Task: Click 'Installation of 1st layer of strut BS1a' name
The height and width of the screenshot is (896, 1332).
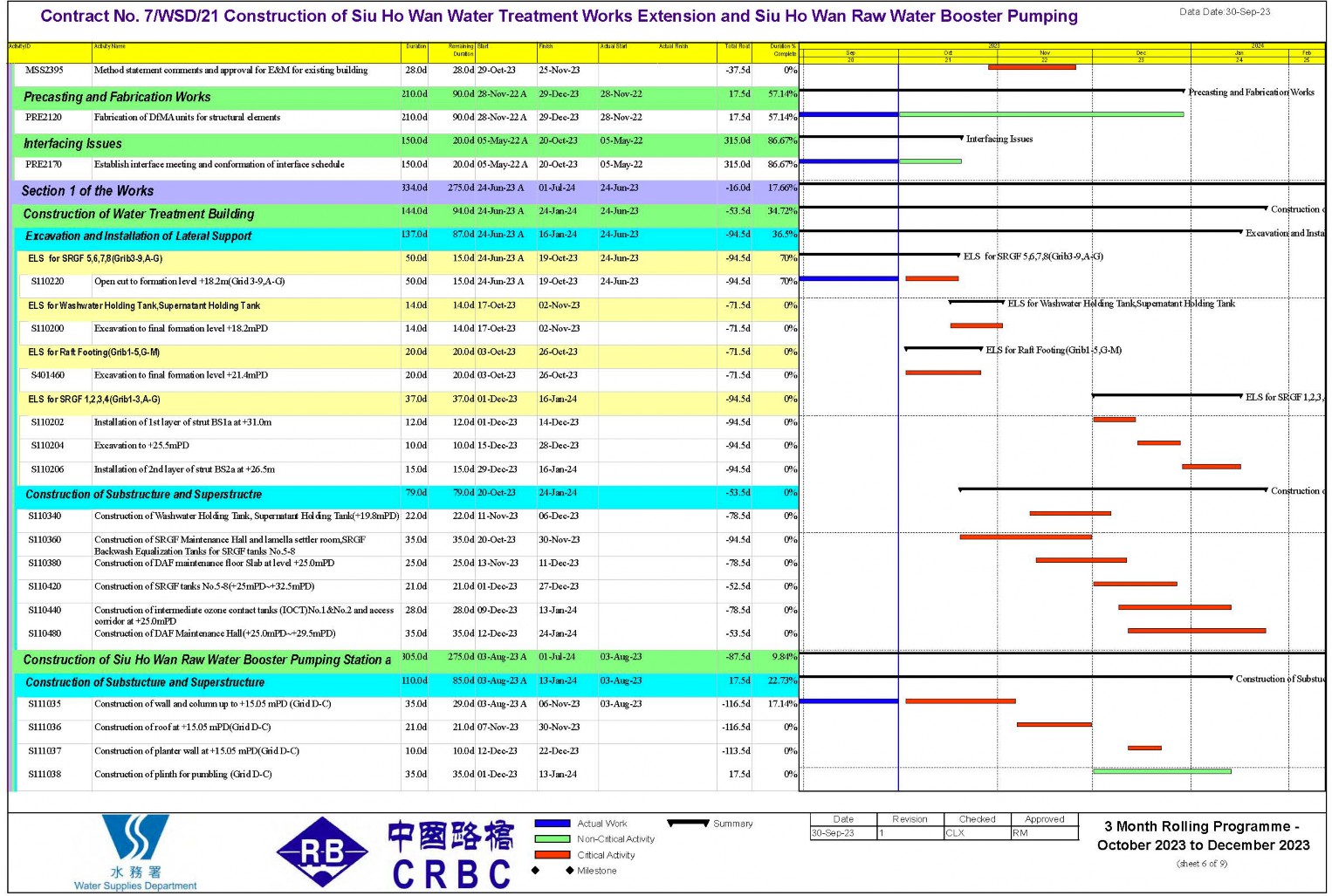Action: click(x=182, y=422)
